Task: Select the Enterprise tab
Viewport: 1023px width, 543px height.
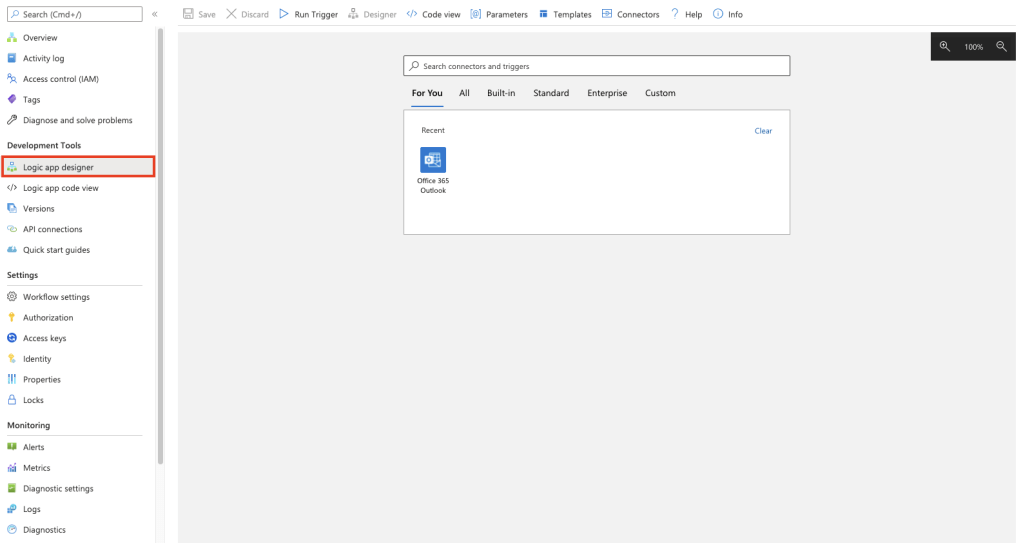Action: click(607, 93)
